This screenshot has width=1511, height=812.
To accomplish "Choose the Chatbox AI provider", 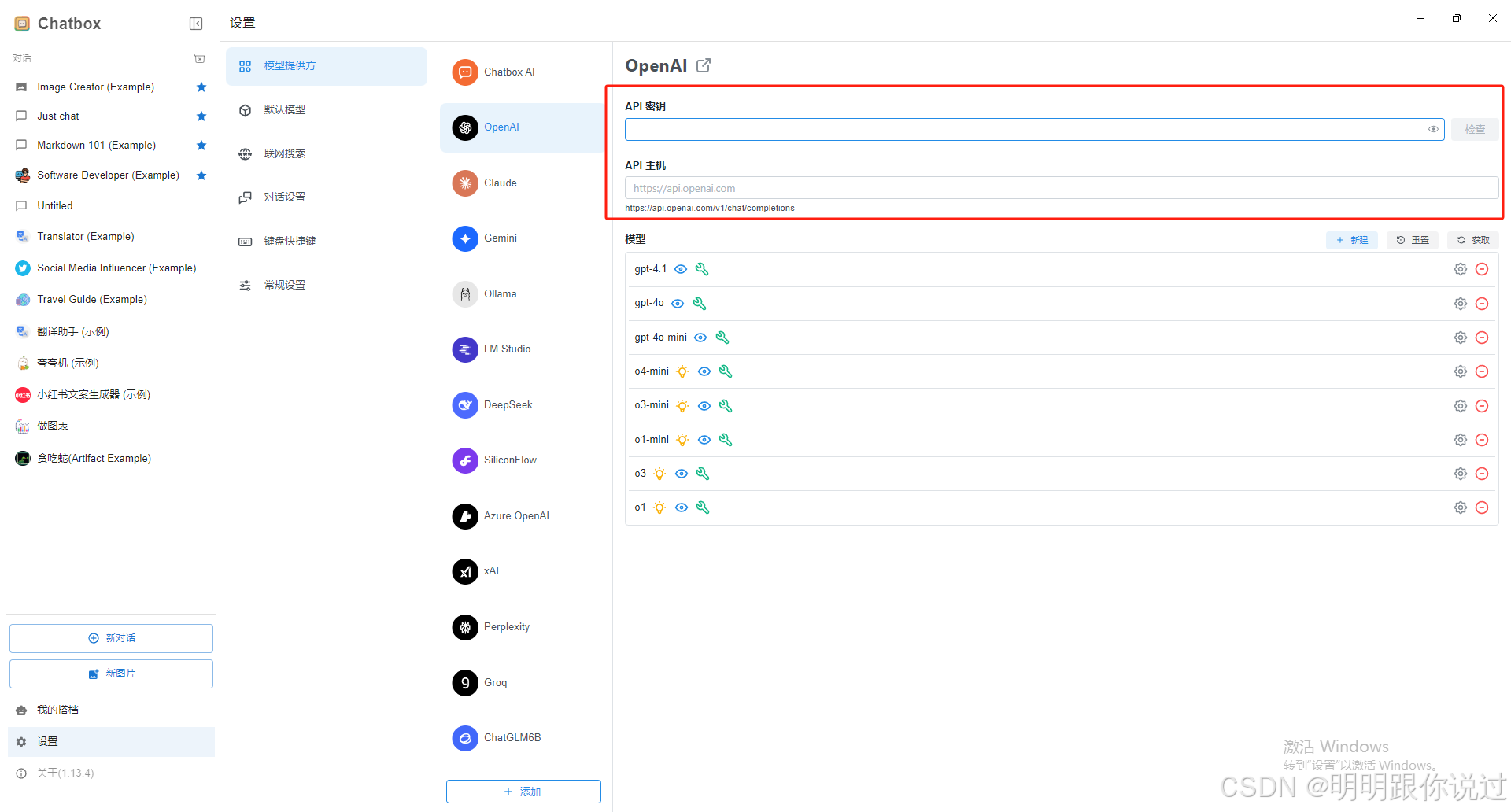I will [x=523, y=72].
